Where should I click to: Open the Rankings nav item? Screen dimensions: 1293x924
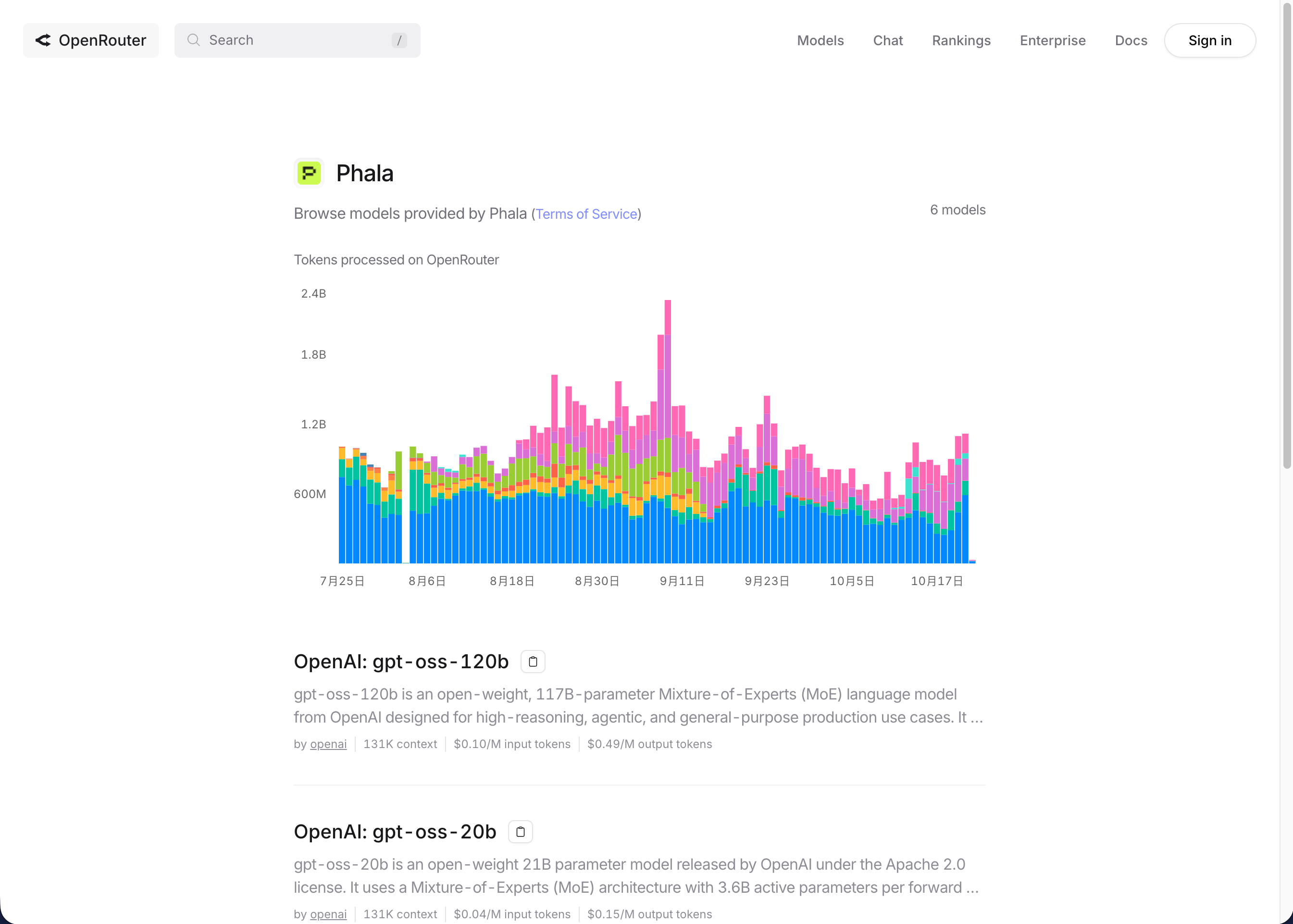961,40
